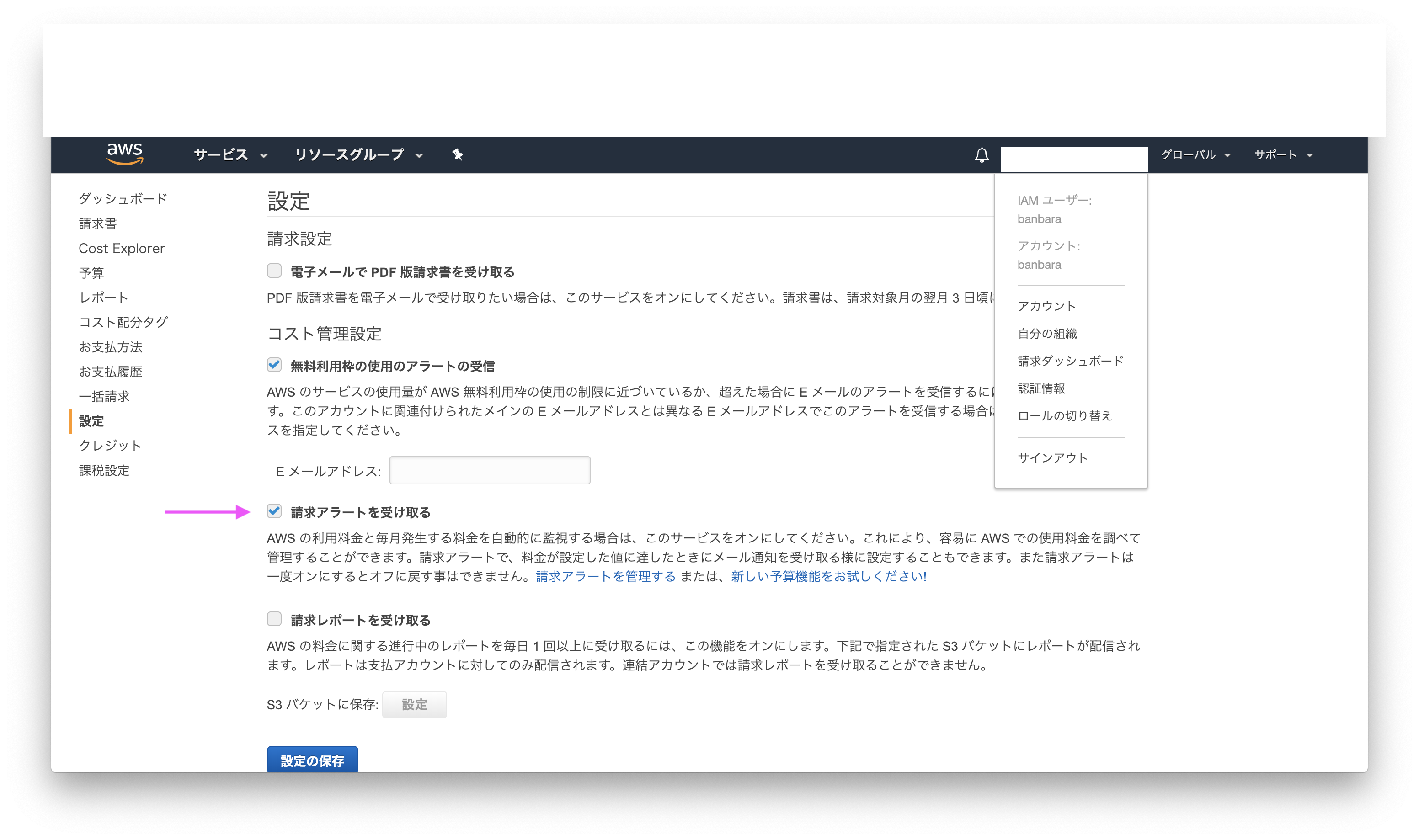
Task: Click the AWS logo
Action: (x=126, y=154)
